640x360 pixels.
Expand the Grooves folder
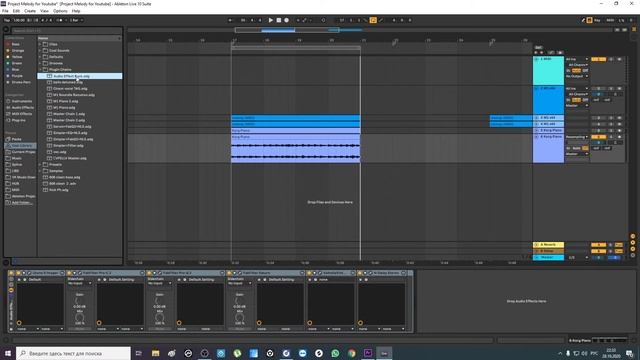[40, 63]
